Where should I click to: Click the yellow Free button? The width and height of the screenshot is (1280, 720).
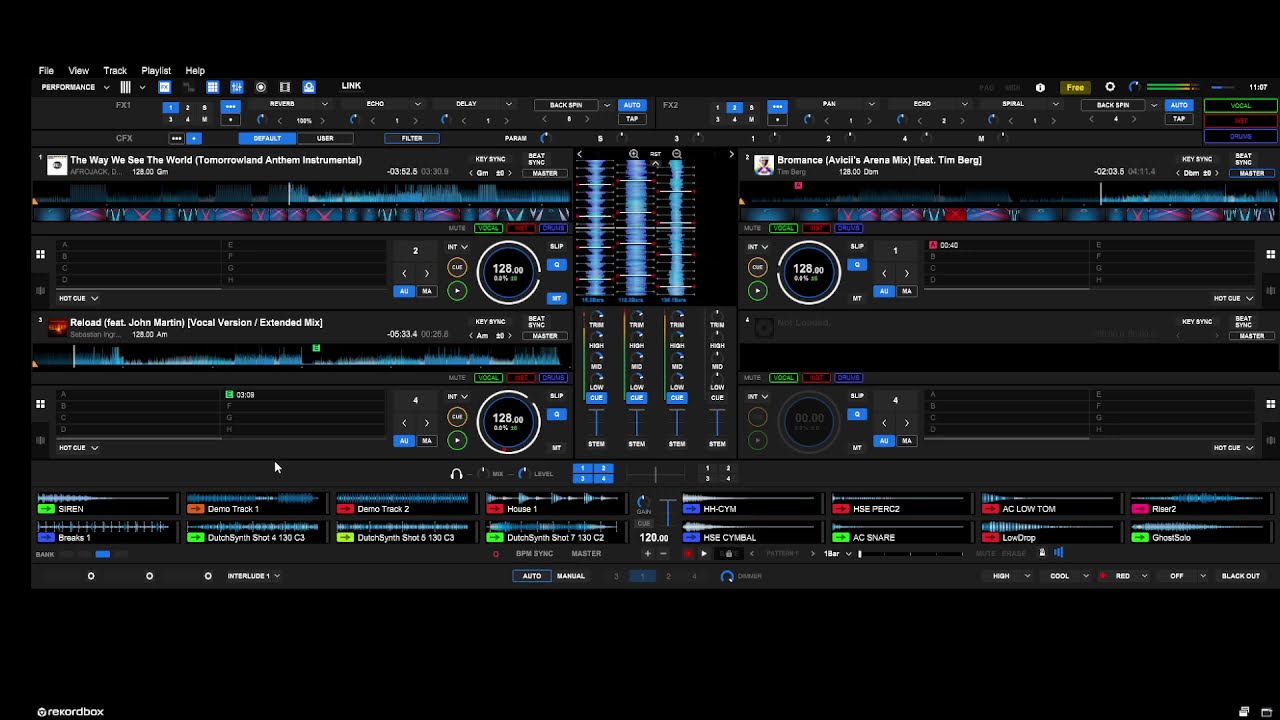coord(1075,87)
